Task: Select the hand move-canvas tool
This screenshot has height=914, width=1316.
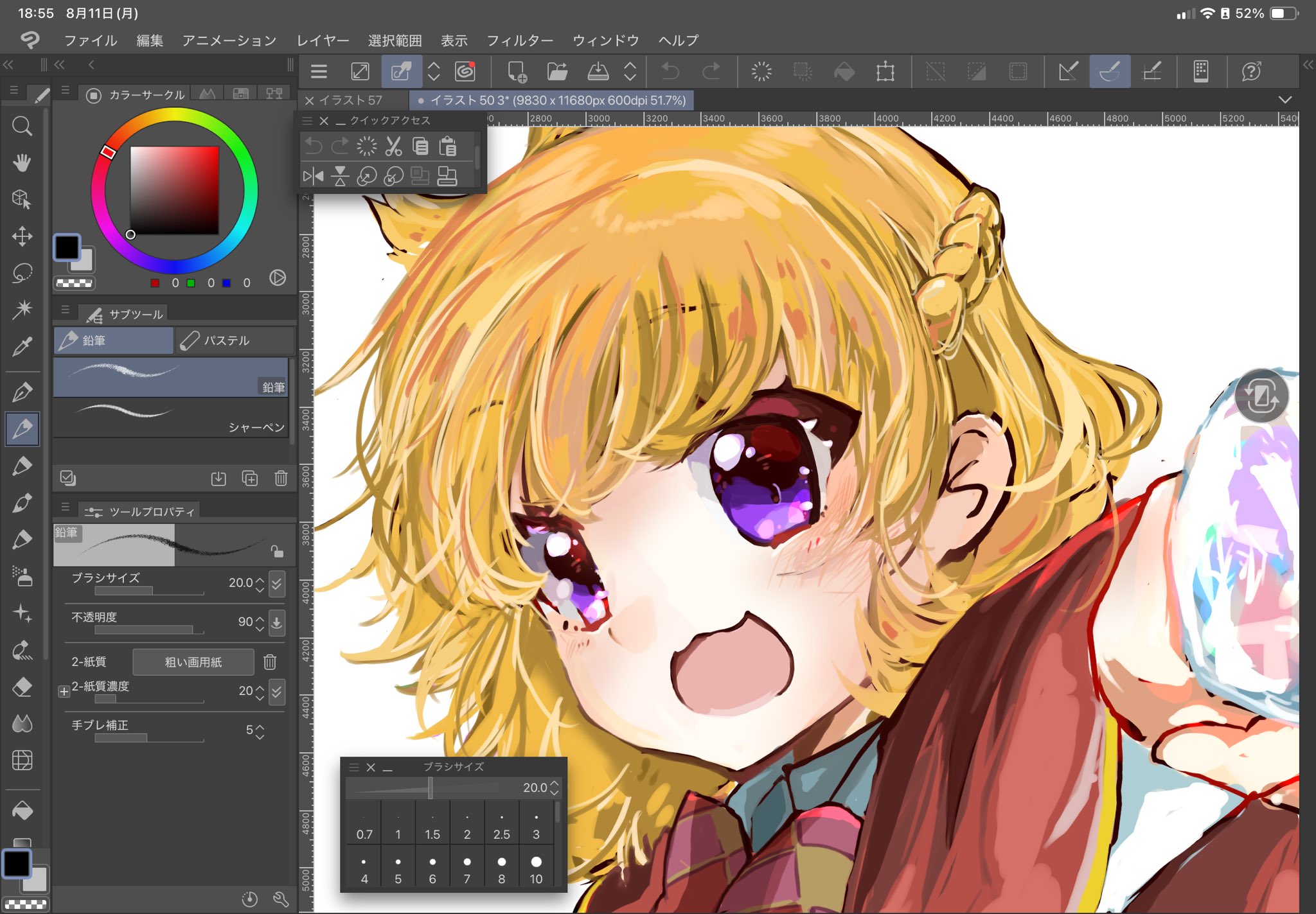Action: (22, 163)
